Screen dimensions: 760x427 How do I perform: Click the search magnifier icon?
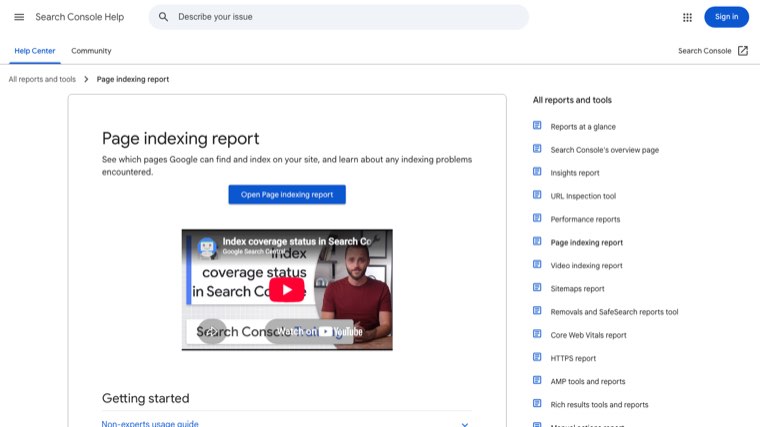click(x=163, y=17)
